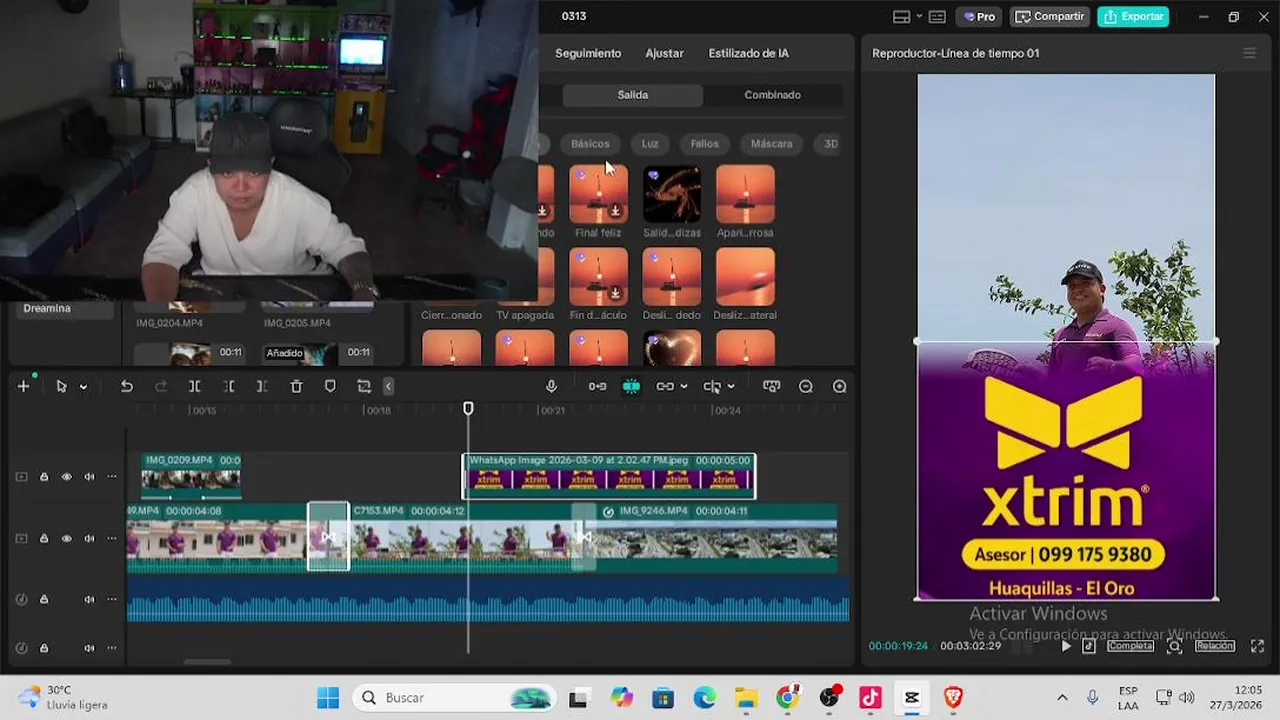Collapse the toolbar with the left chevron
Image resolution: width=1280 pixels, height=720 pixels.
389,386
